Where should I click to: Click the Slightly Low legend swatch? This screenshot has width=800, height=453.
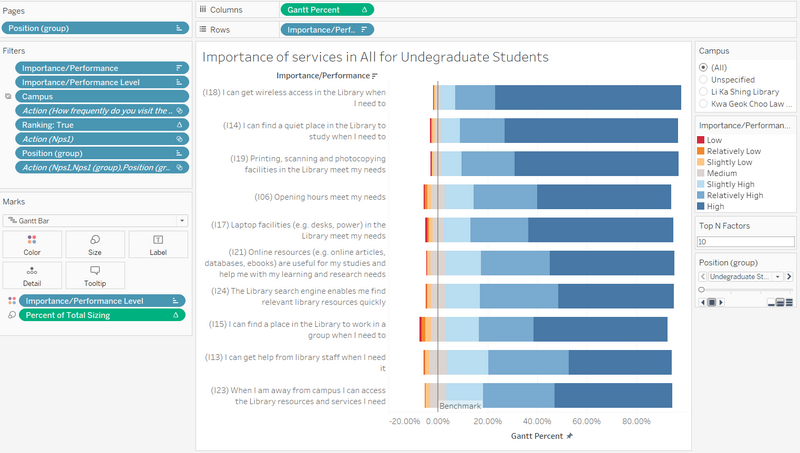pyautogui.click(x=701, y=162)
